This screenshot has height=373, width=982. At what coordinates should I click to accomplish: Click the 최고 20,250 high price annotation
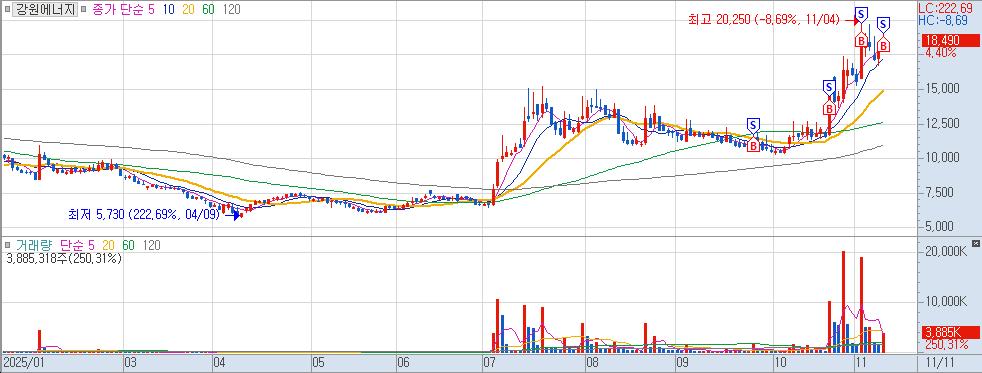(763, 20)
